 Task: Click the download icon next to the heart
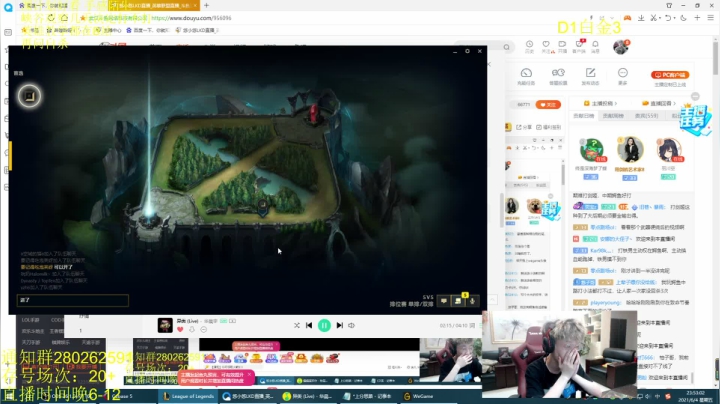tap(192, 330)
